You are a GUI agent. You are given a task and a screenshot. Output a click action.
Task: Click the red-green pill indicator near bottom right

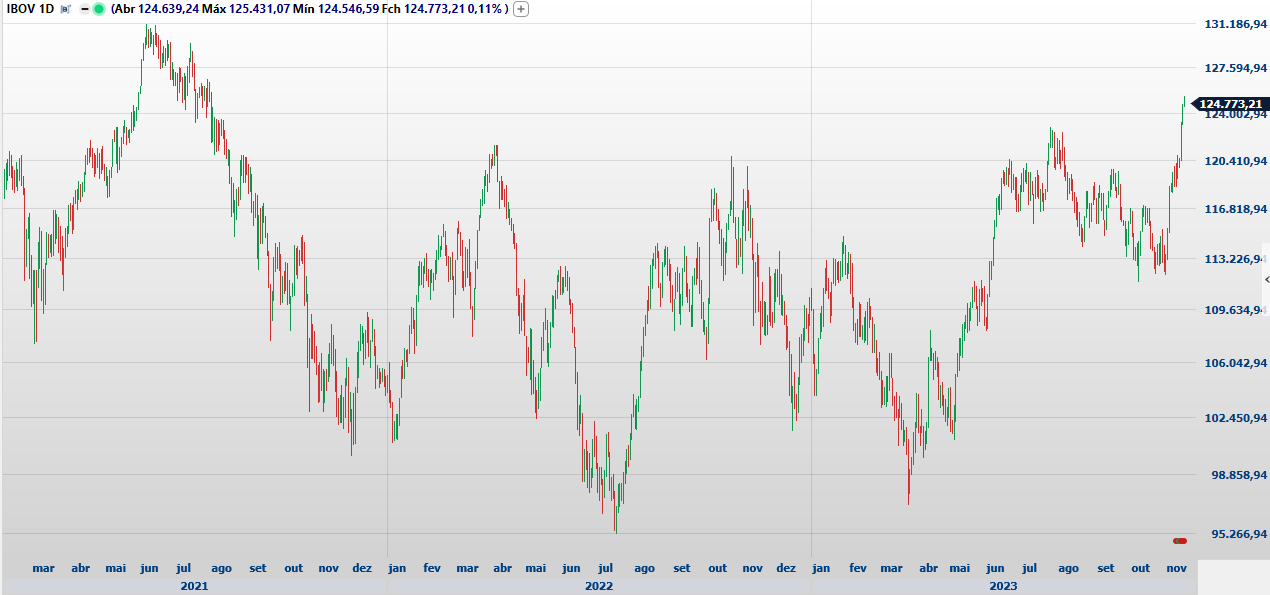[1180, 541]
